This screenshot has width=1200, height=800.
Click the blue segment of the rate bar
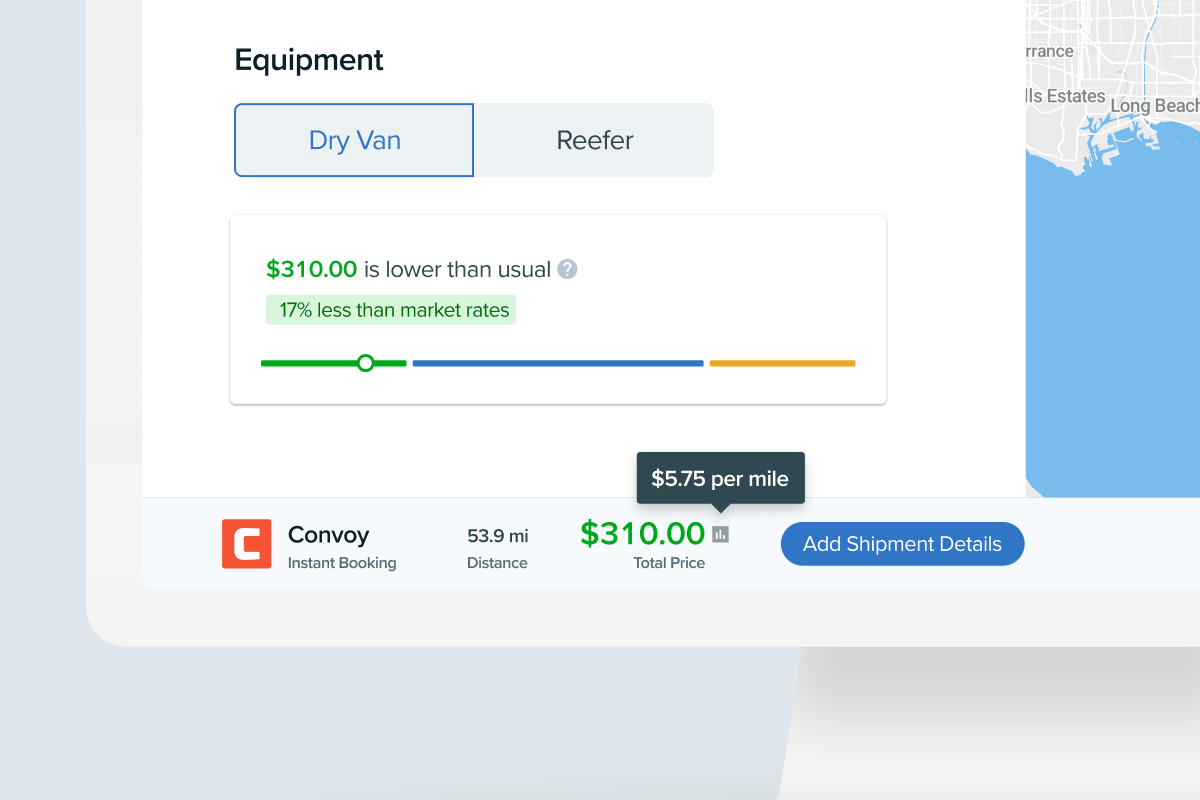click(x=558, y=363)
